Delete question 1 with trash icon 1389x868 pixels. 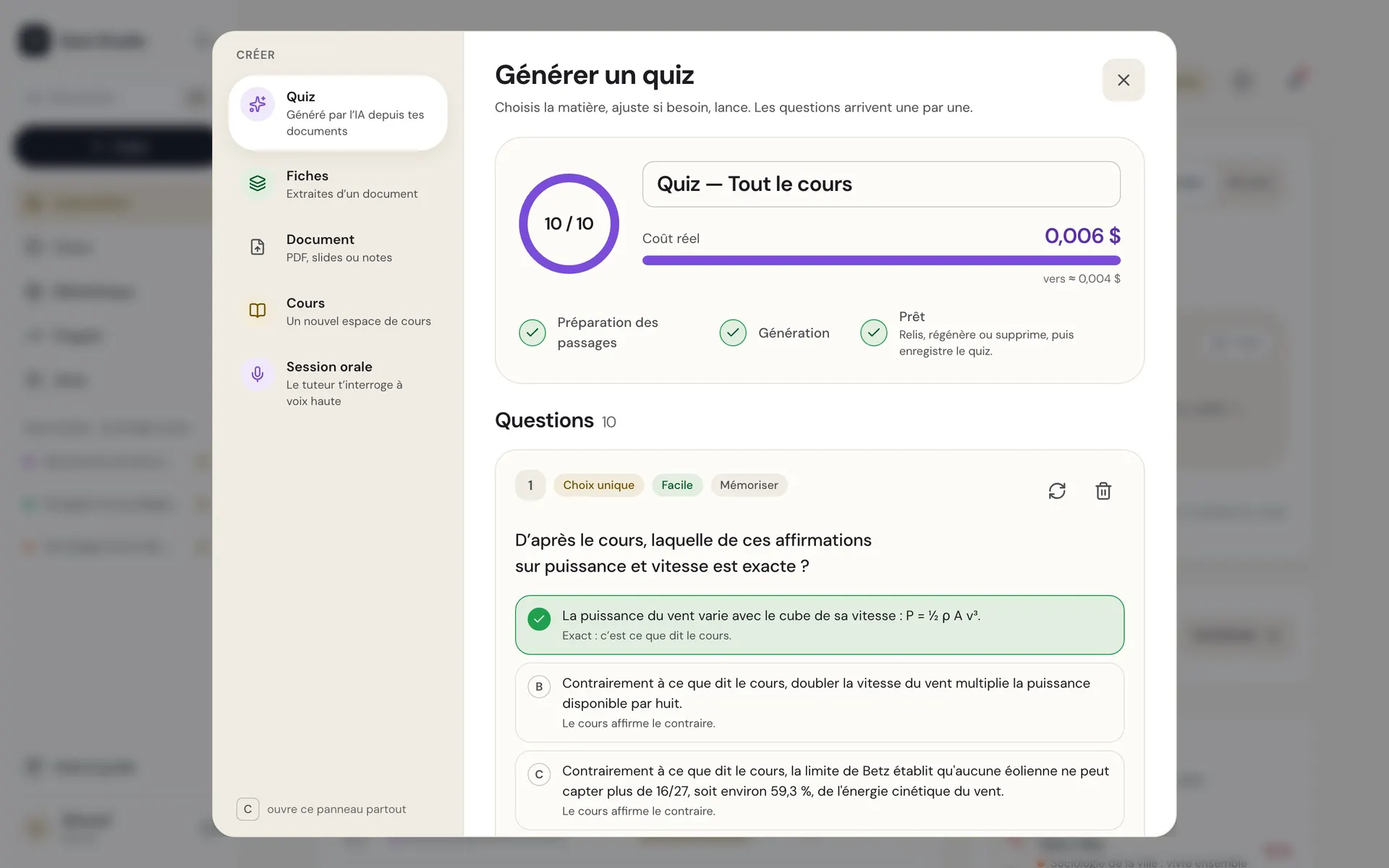[1103, 491]
